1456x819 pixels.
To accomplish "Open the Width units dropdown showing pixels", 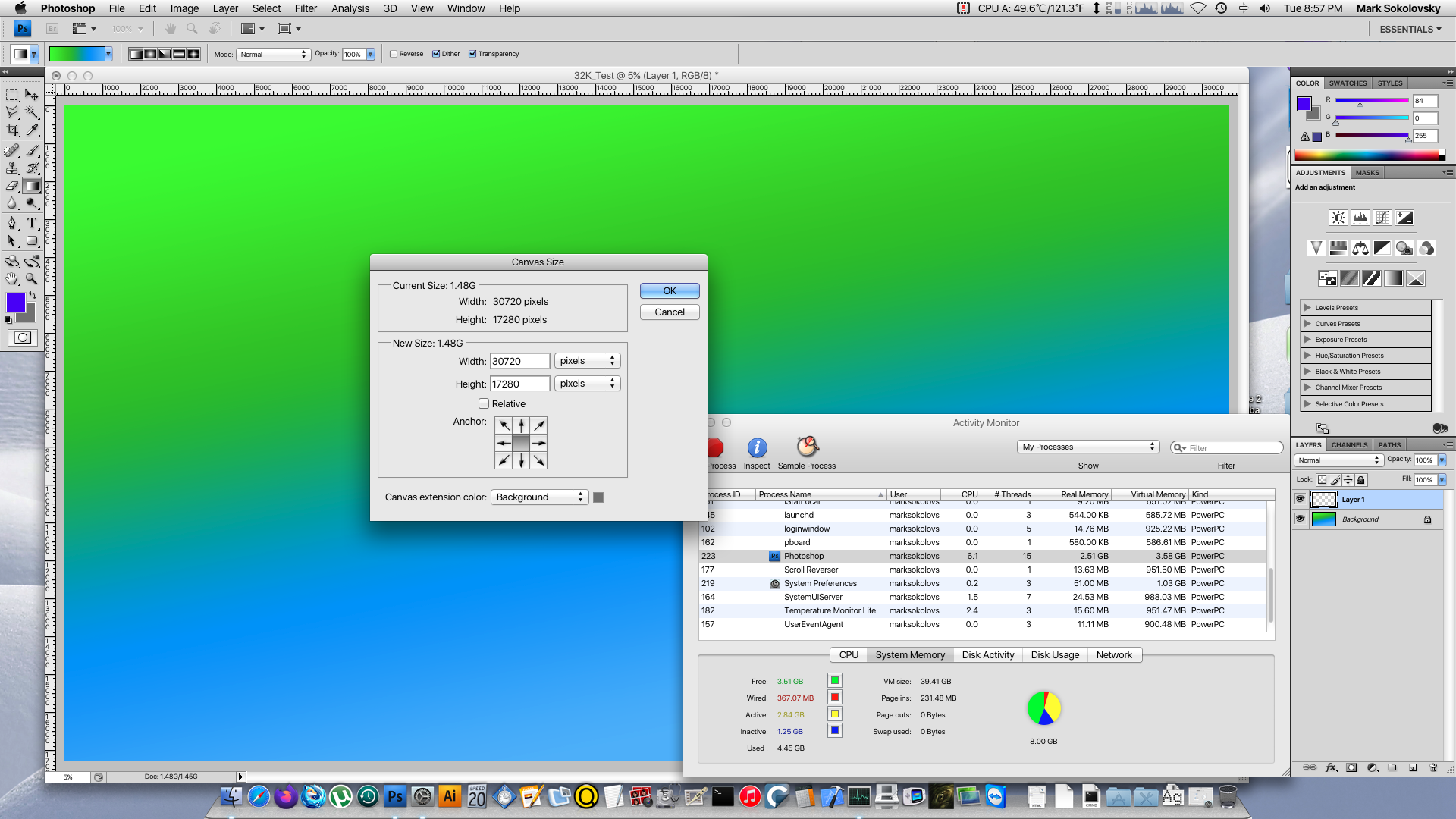I will click(x=588, y=360).
